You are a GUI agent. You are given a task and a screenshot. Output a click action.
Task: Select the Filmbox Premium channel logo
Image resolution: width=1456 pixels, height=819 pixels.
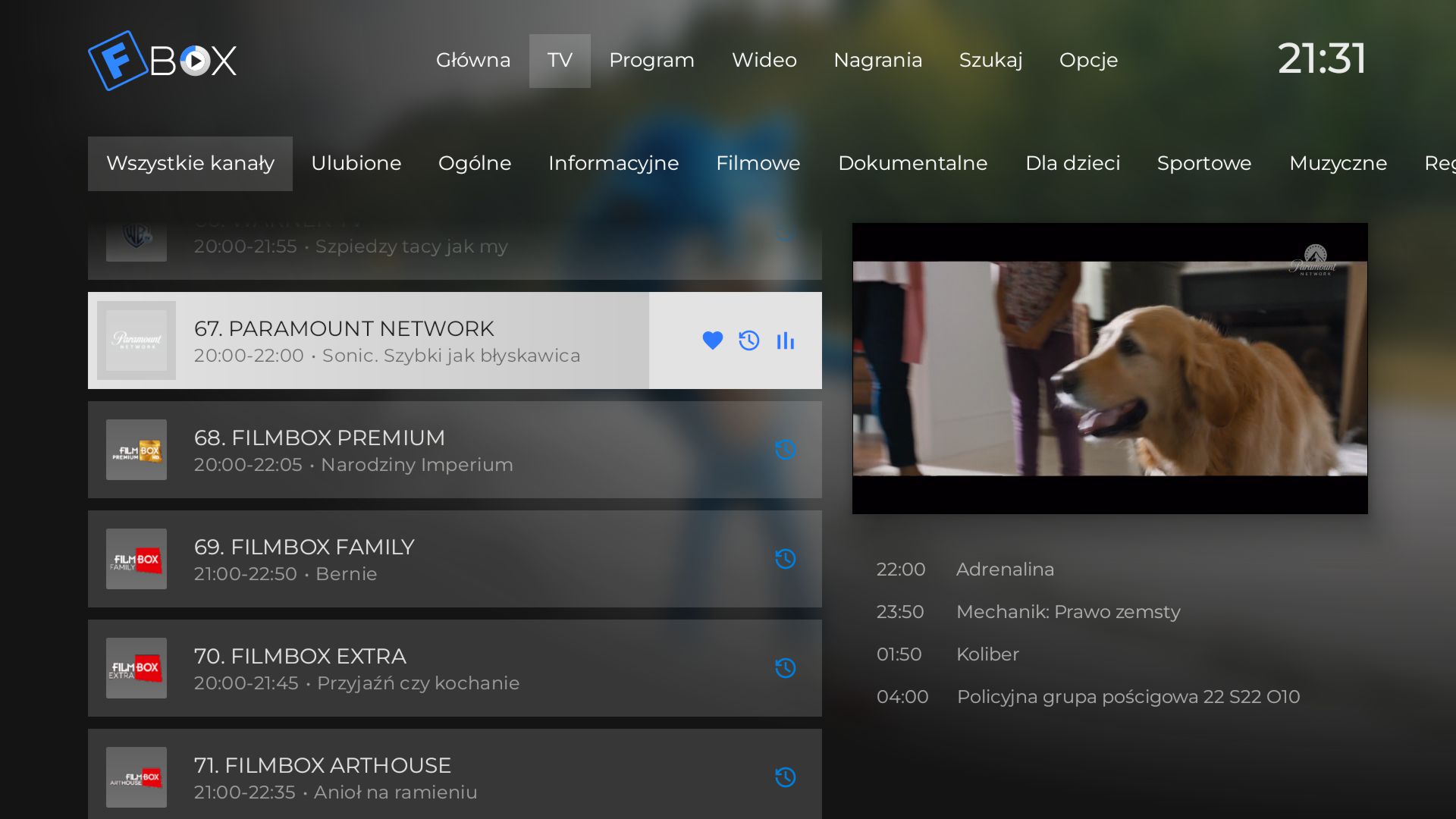coord(136,450)
